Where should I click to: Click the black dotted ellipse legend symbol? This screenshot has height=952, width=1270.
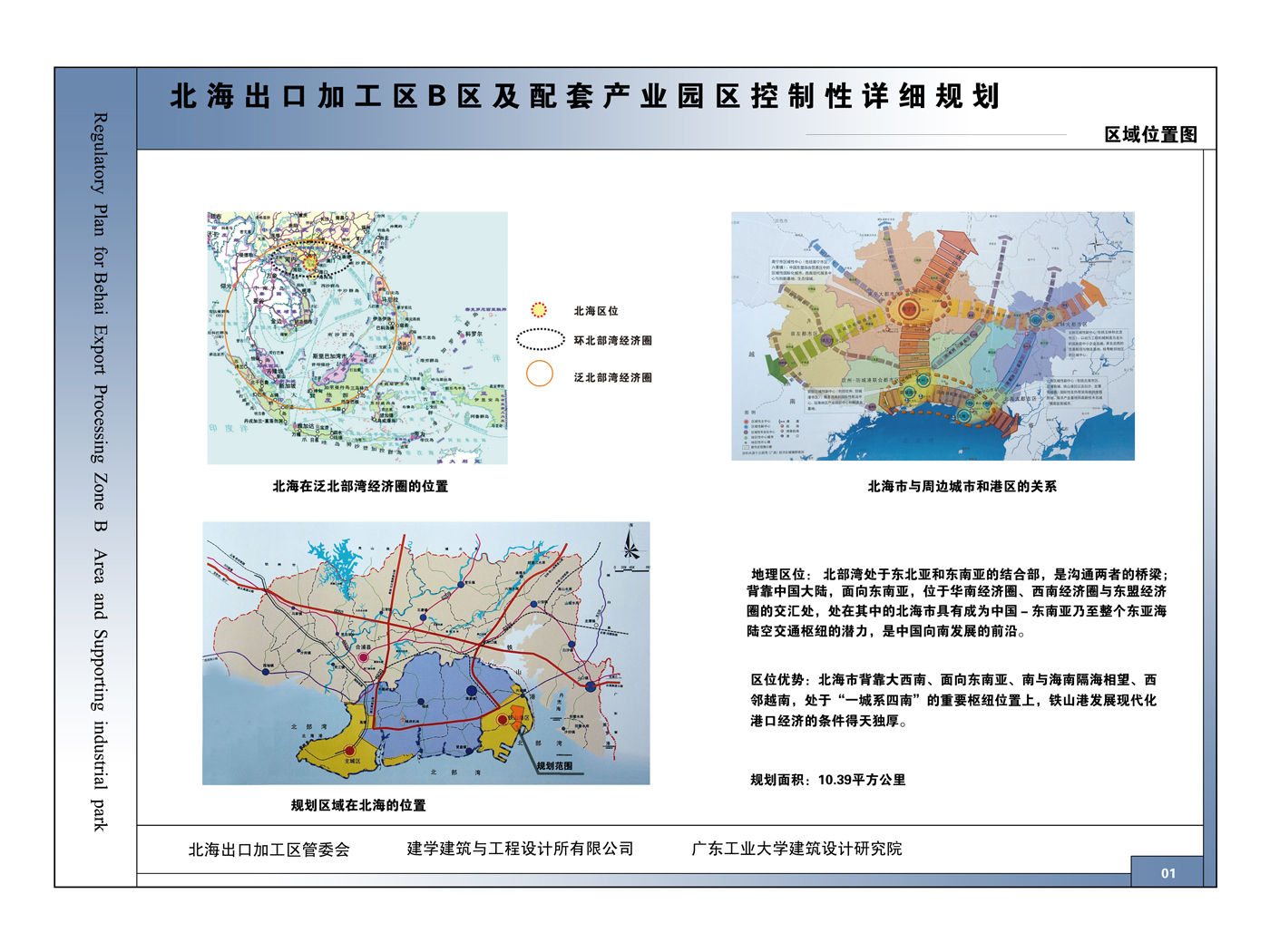[541, 340]
